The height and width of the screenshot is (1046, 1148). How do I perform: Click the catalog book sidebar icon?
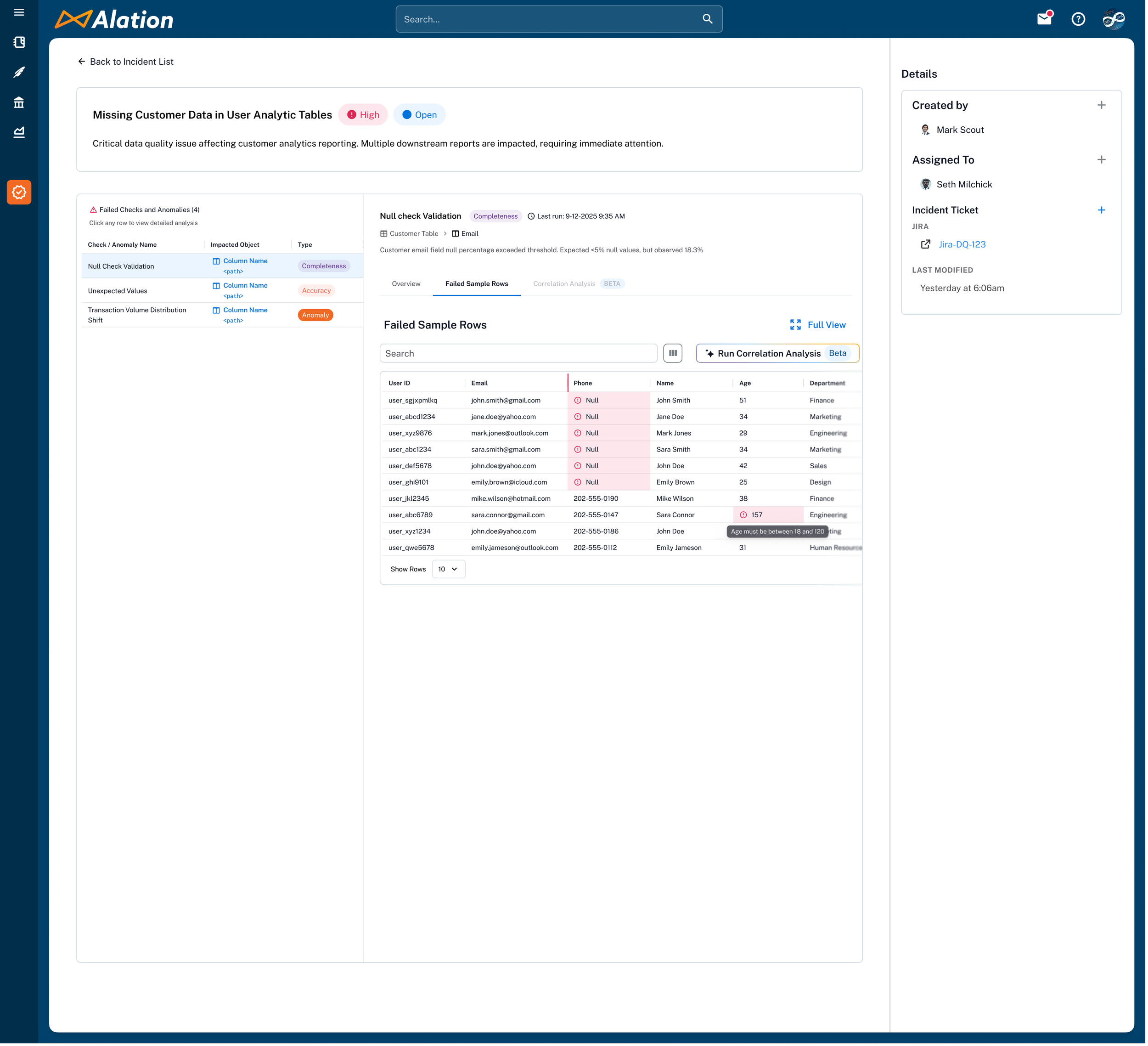19,42
